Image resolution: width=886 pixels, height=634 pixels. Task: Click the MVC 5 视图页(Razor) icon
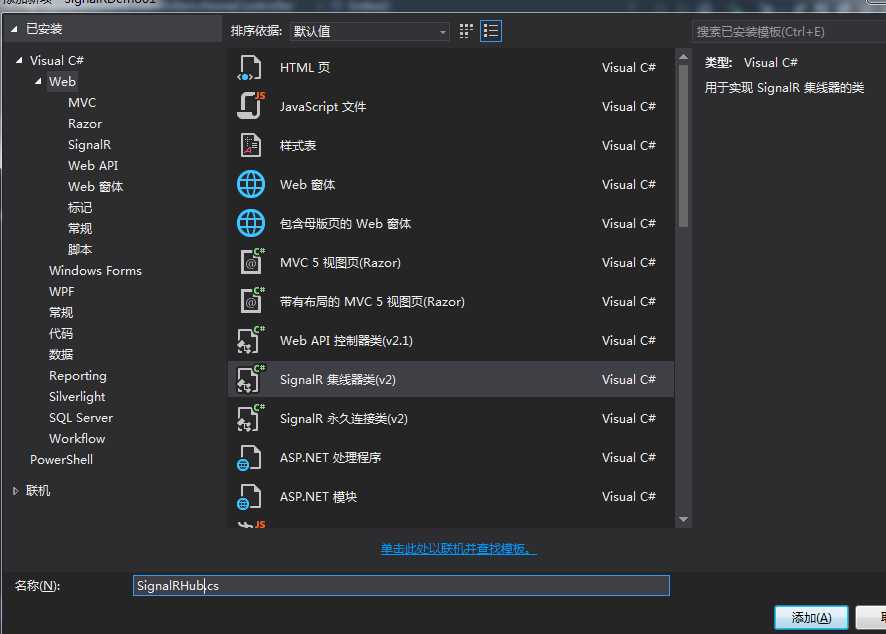click(x=251, y=262)
